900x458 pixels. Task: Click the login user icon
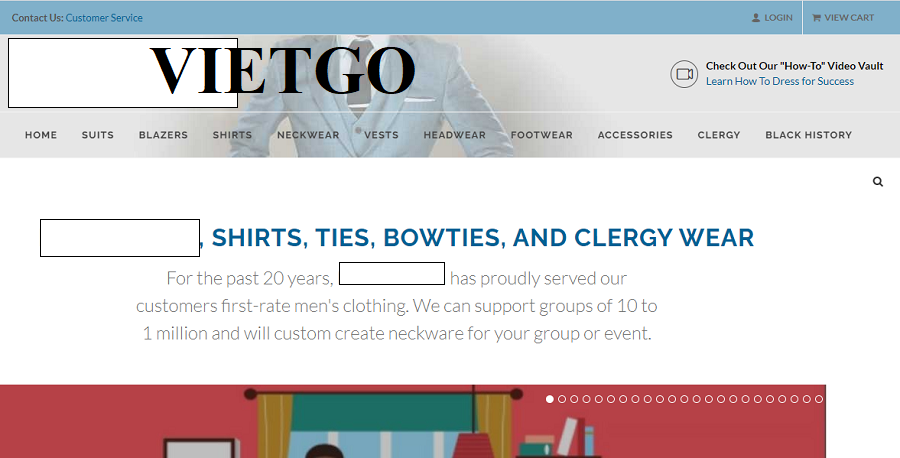pos(756,18)
